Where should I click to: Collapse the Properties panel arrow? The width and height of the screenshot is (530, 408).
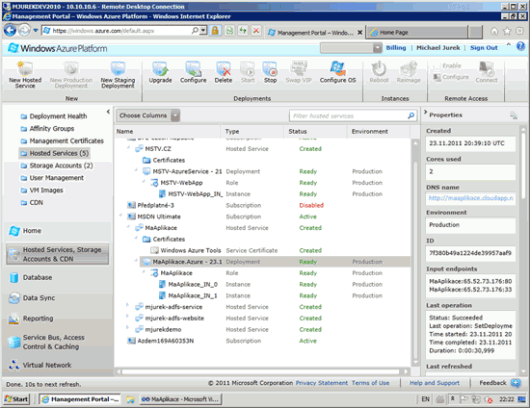click(425, 112)
